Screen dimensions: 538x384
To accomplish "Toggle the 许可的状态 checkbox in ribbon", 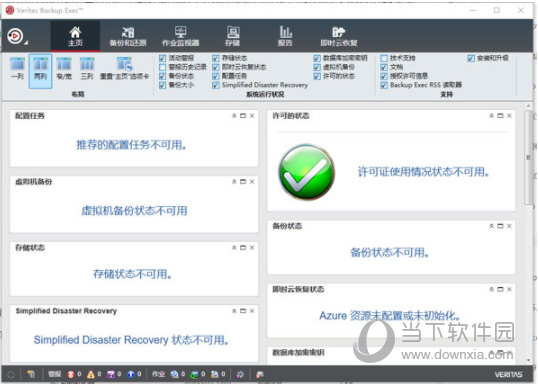I will click(x=317, y=76).
